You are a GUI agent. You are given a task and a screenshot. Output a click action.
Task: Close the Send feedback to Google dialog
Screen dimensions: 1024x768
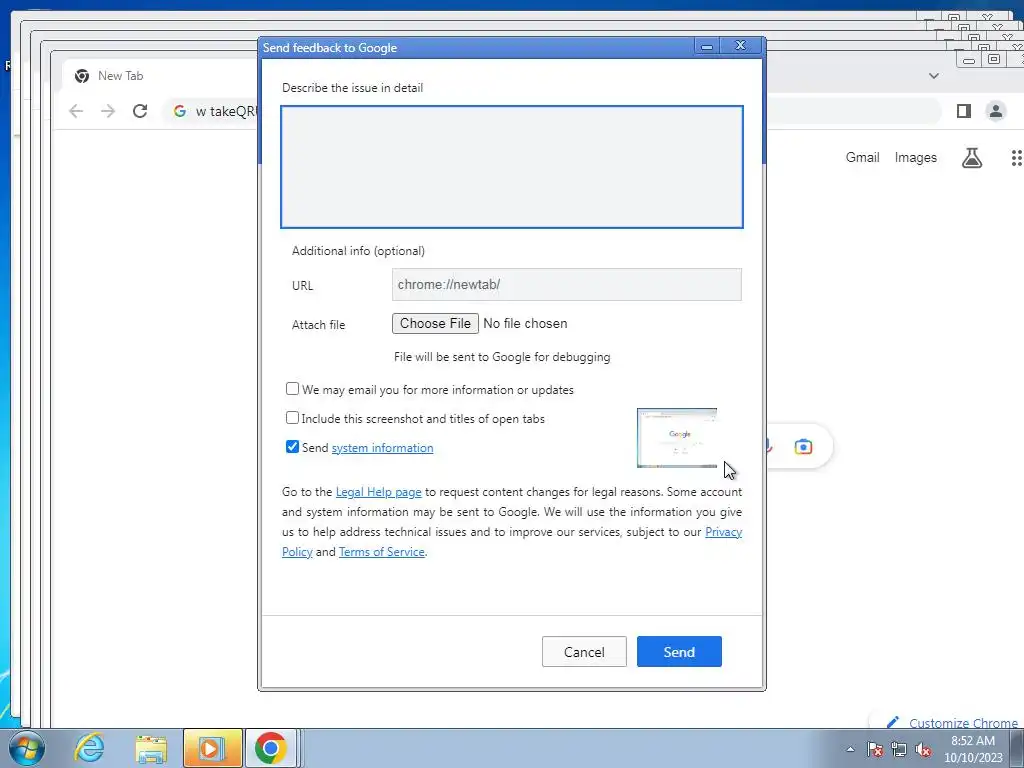(741, 46)
